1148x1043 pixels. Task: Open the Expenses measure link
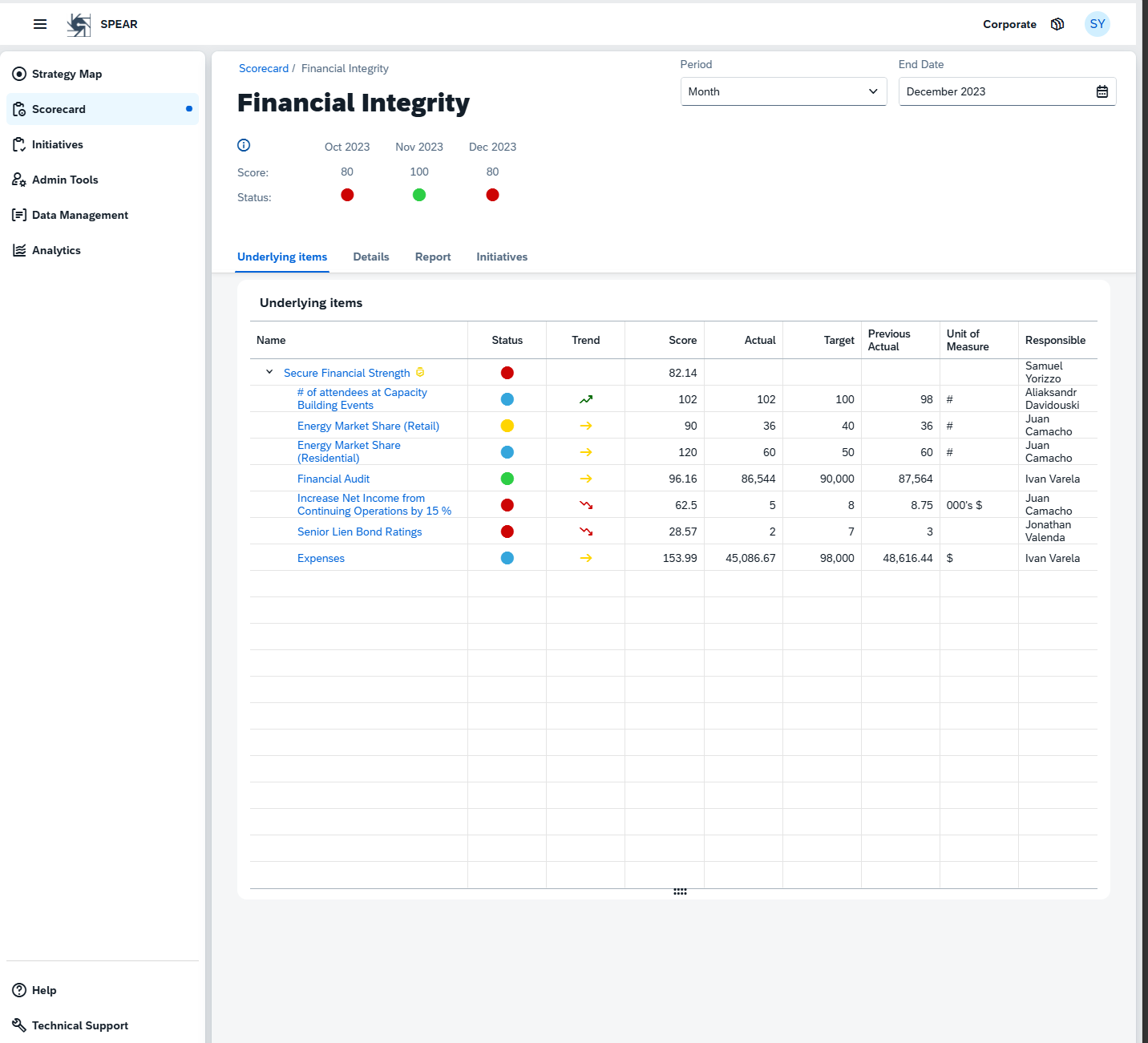click(321, 557)
